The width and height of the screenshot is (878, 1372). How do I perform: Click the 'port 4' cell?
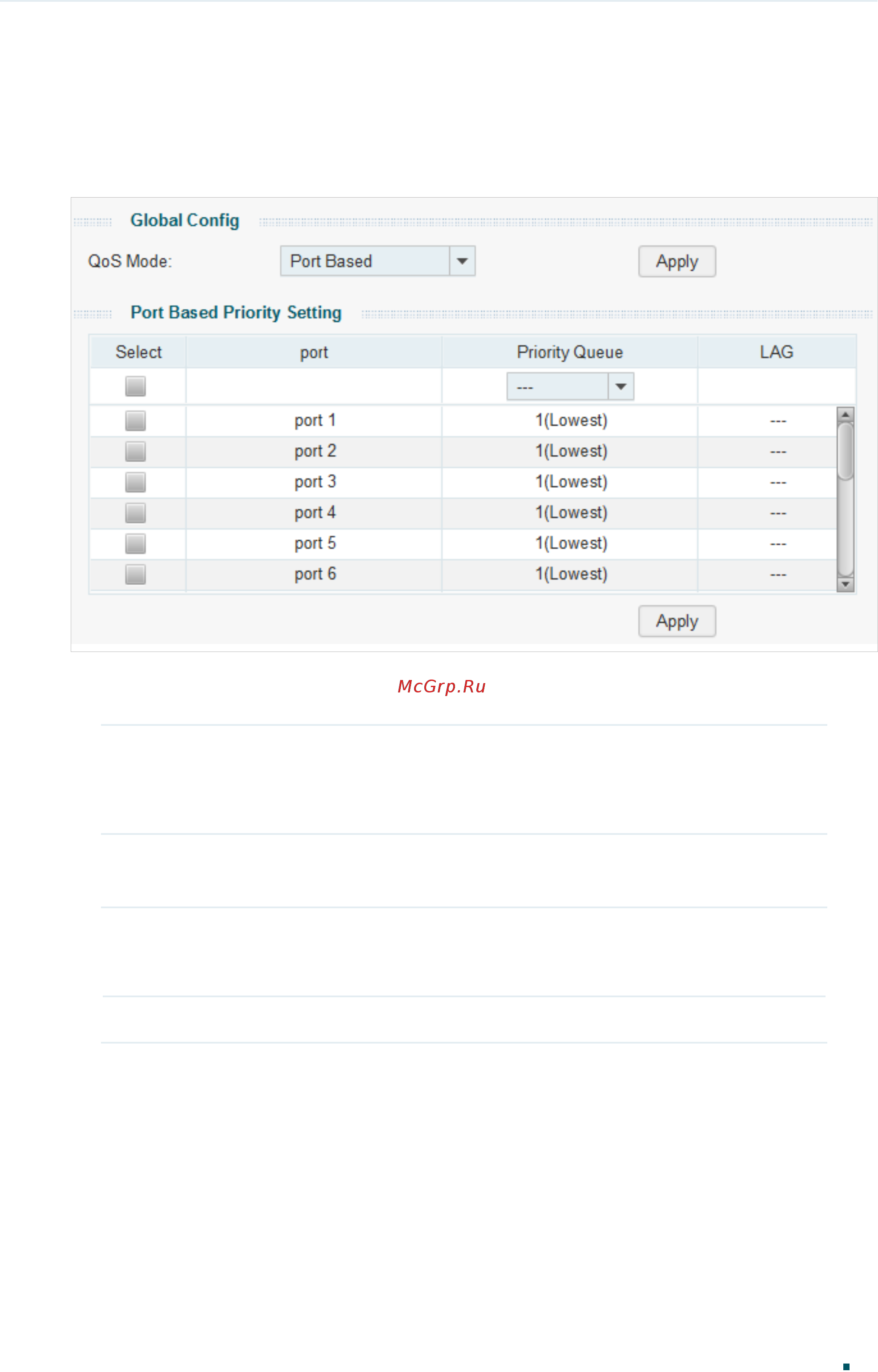tap(315, 513)
